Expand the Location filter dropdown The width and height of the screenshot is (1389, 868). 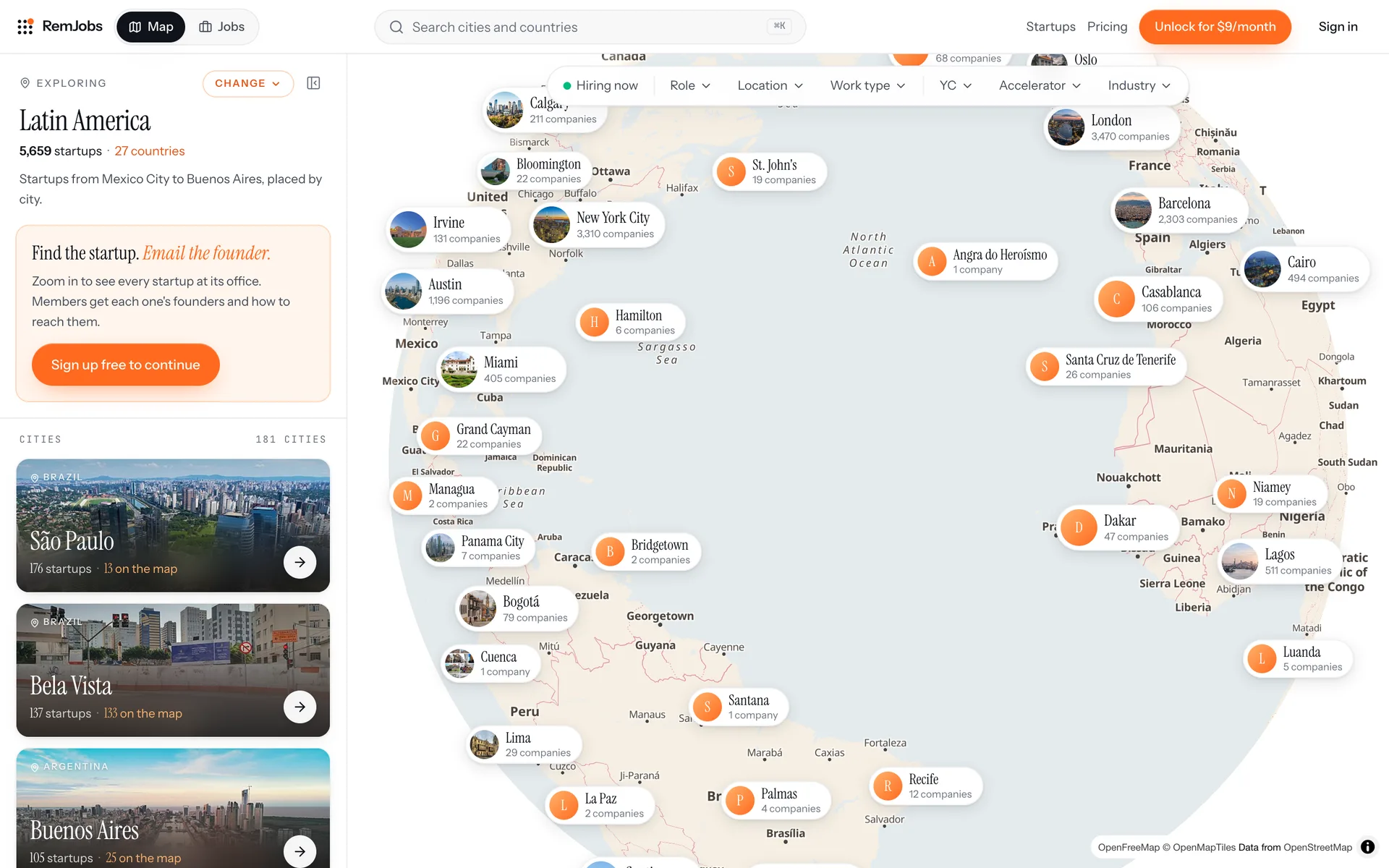click(x=770, y=85)
